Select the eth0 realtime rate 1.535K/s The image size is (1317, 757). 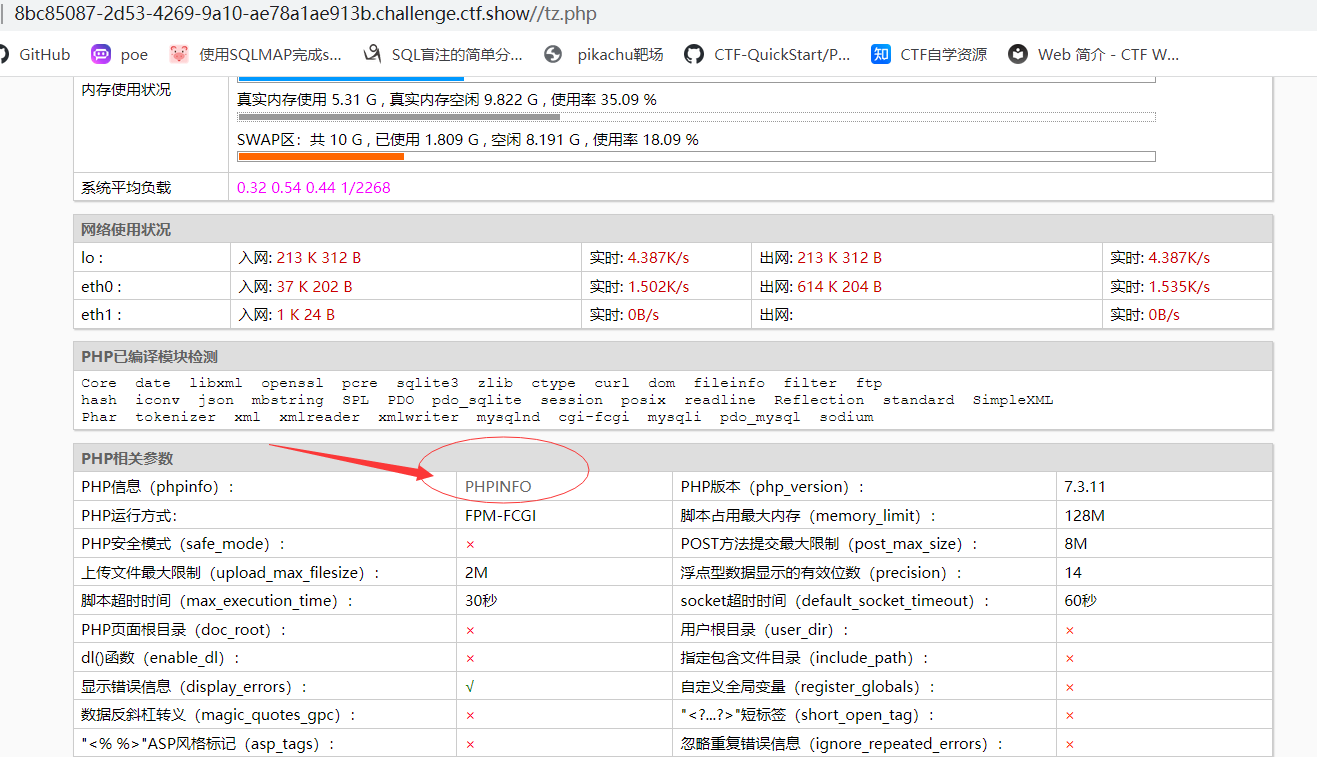(1179, 287)
